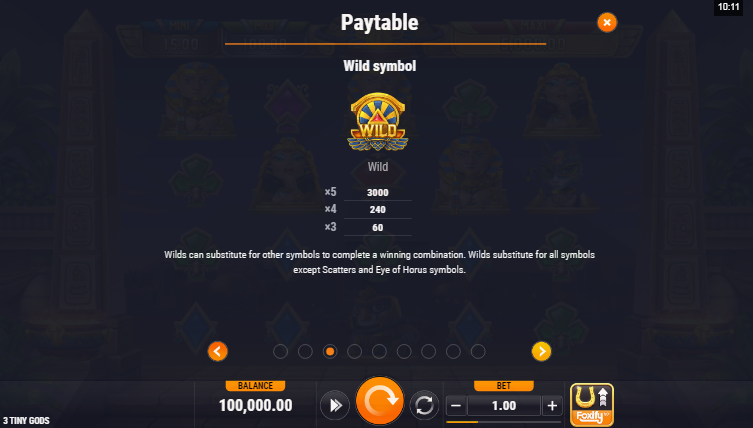753x428 pixels.
Task: Open the Foxify horseshoe feature
Action: 592,404
